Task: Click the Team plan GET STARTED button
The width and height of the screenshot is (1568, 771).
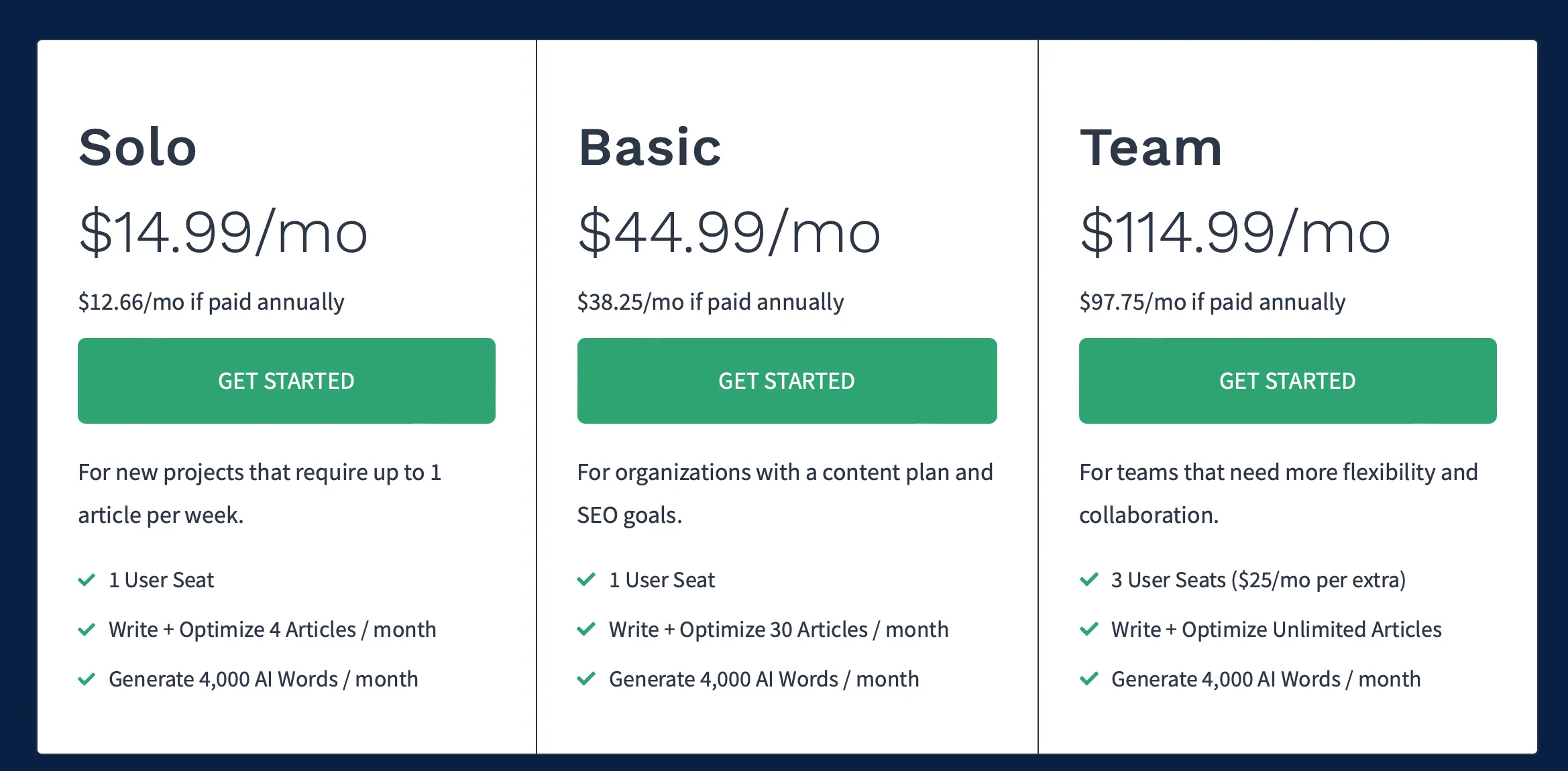Action: click(x=1288, y=381)
